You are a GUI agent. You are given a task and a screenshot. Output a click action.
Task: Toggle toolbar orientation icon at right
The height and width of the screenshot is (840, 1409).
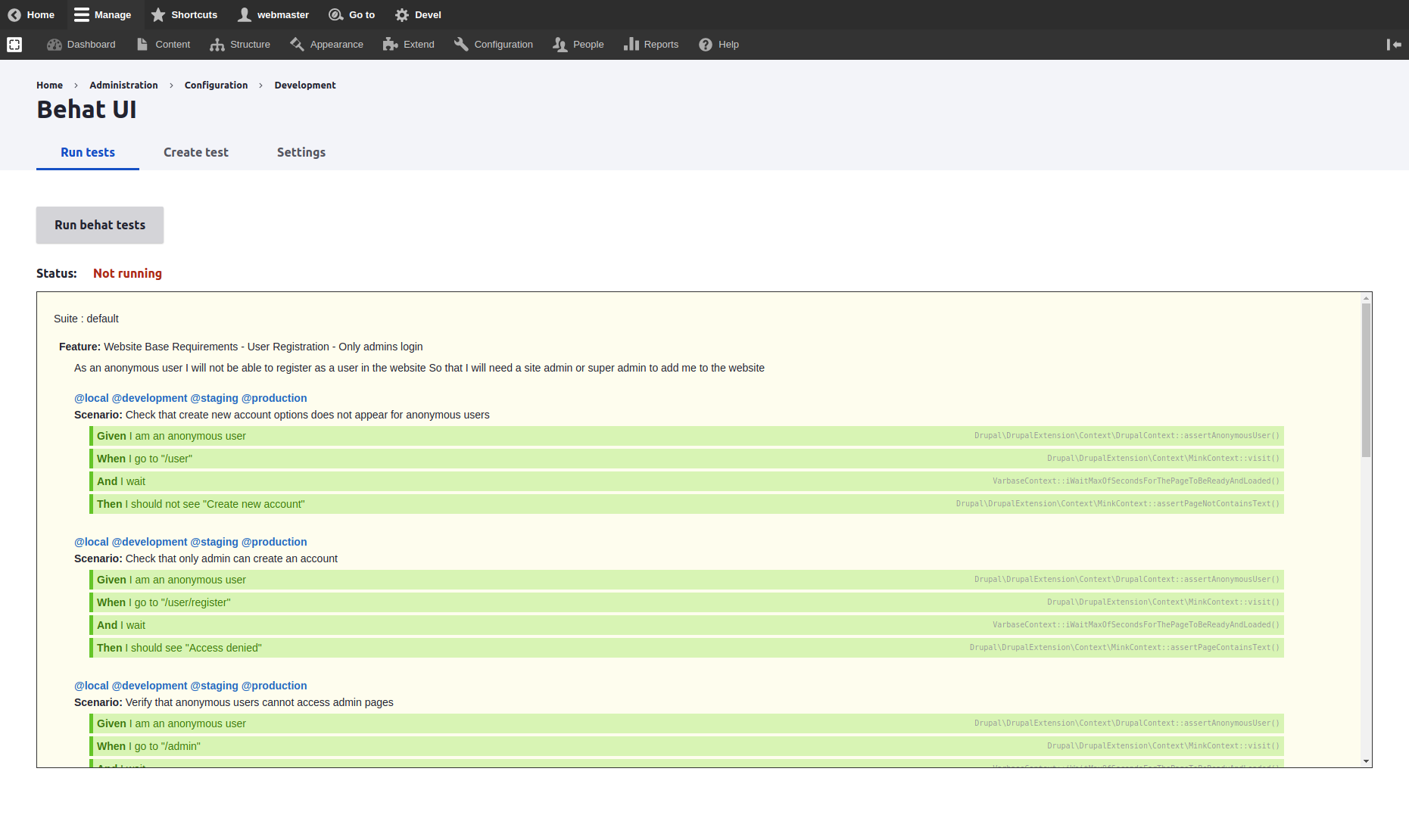[1394, 45]
